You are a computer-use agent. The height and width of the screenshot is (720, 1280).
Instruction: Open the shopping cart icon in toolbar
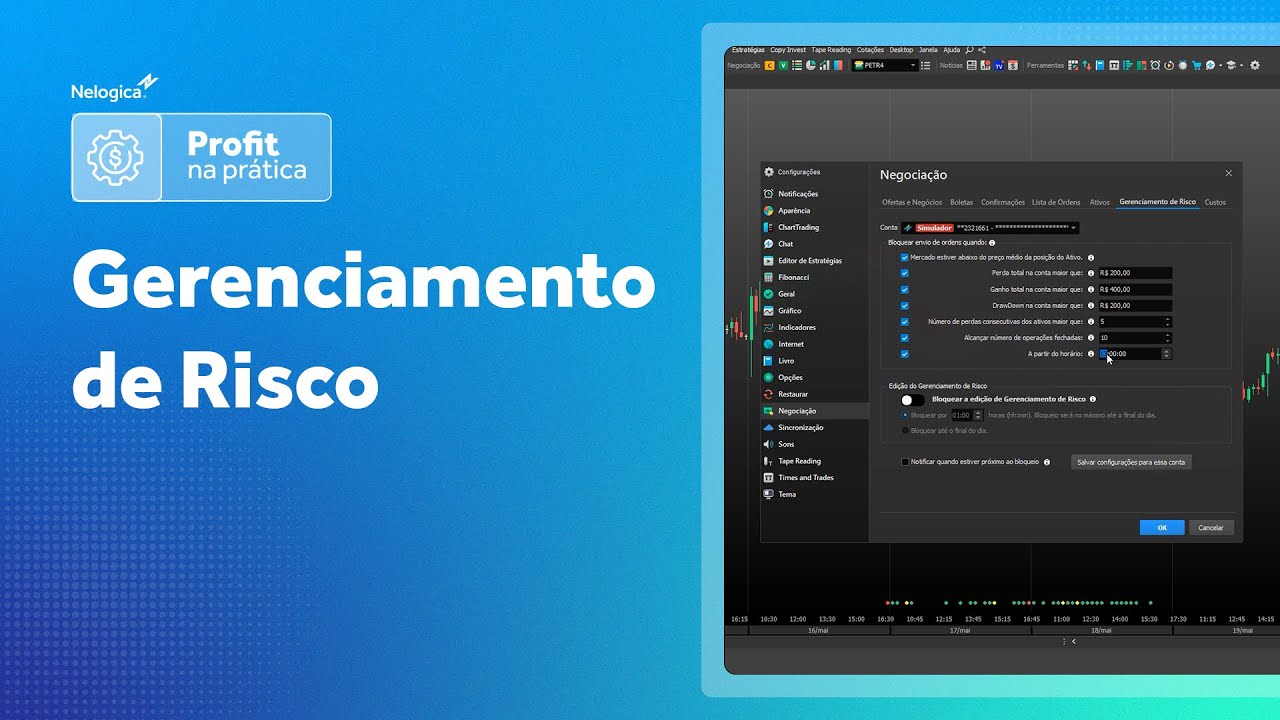1196,65
